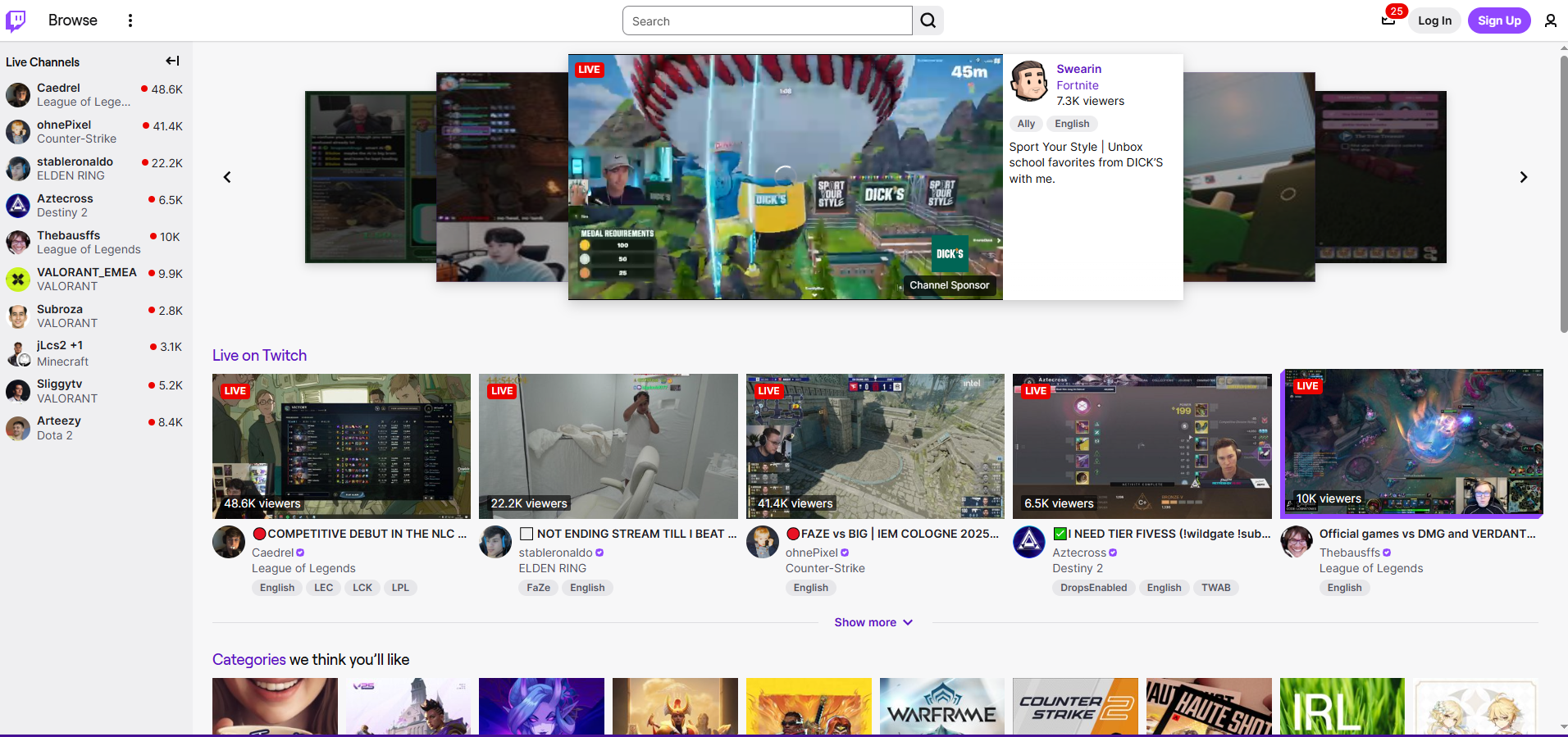
Task: Select the FaZe tag under stableronaldo
Action: [x=538, y=588]
